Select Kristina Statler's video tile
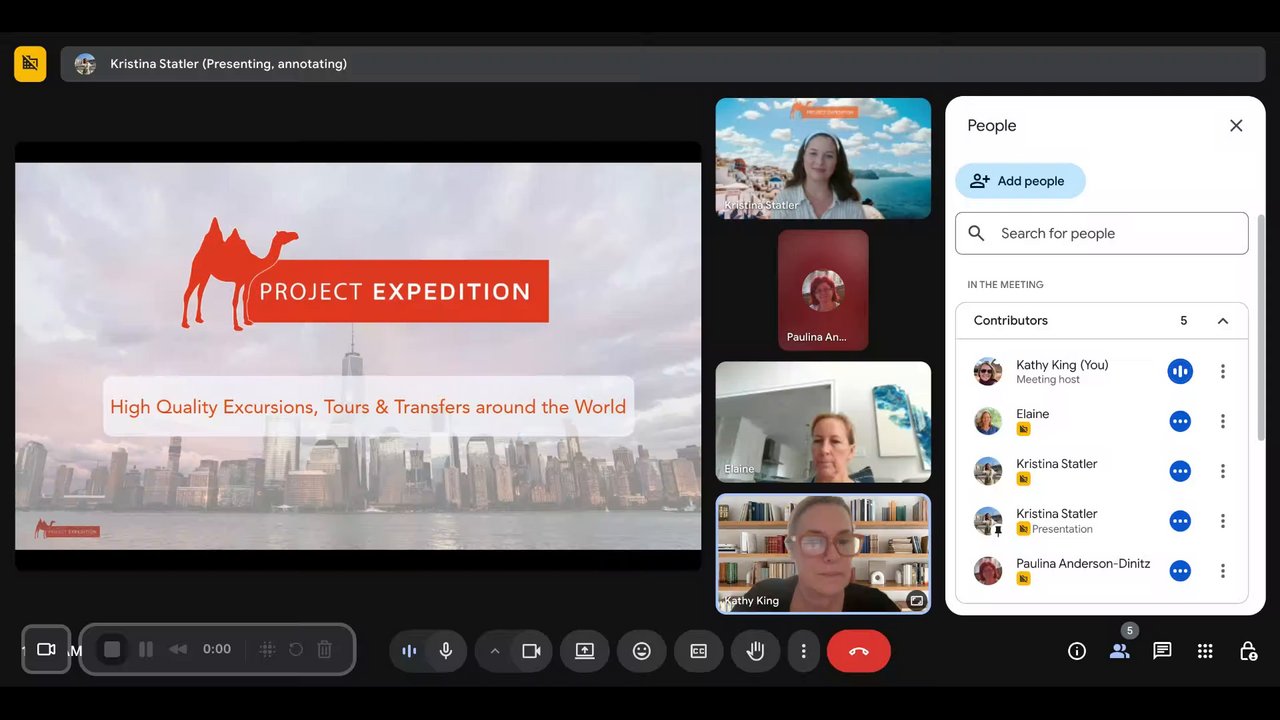This screenshot has width=1280, height=720. pos(823,158)
